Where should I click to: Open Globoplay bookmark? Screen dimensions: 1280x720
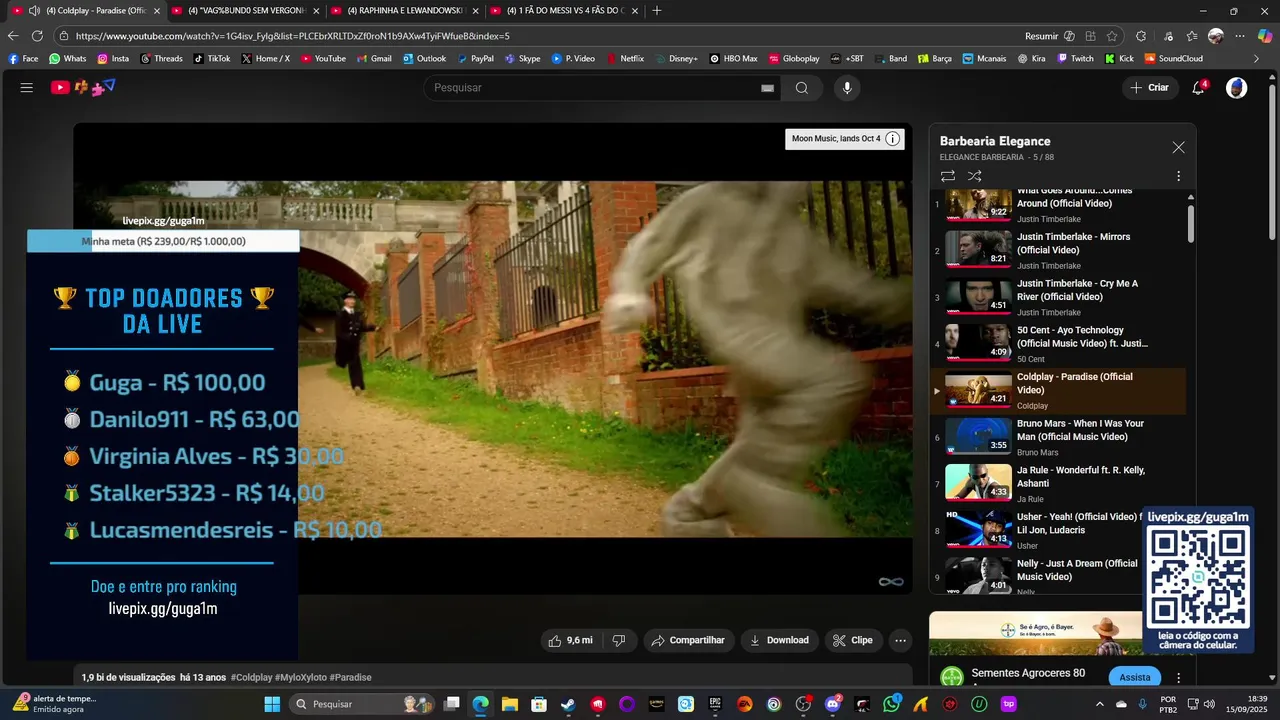[794, 59]
